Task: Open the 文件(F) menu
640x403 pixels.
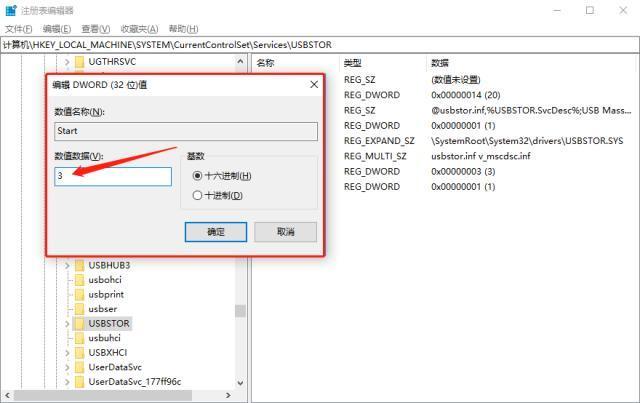Action: [x=18, y=29]
